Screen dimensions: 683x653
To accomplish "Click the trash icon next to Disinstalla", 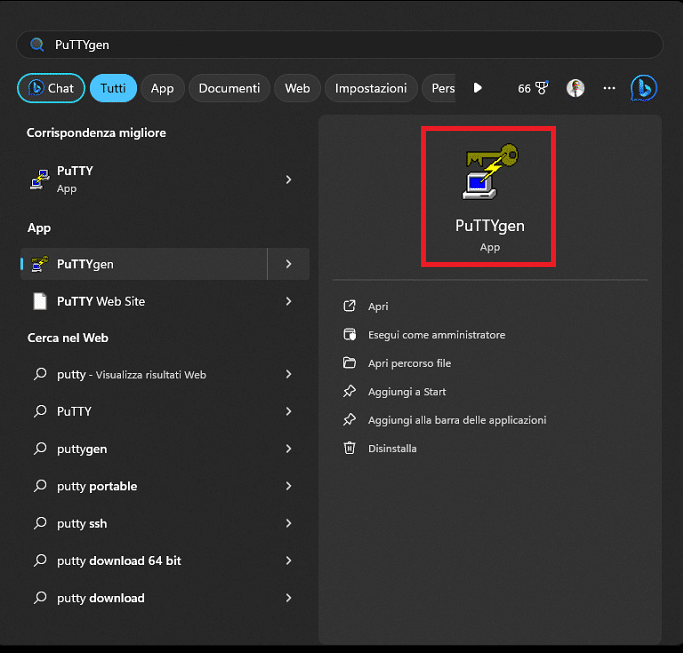I will click(349, 448).
